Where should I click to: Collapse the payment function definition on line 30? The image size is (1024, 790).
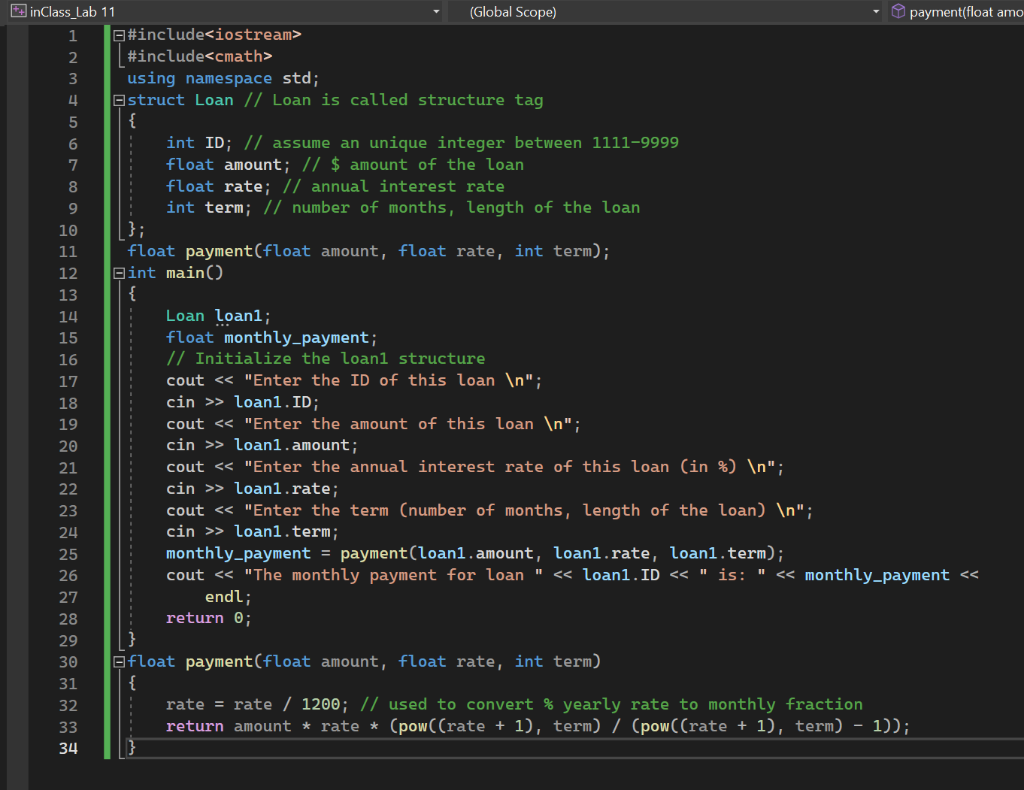click(x=118, y=661)
